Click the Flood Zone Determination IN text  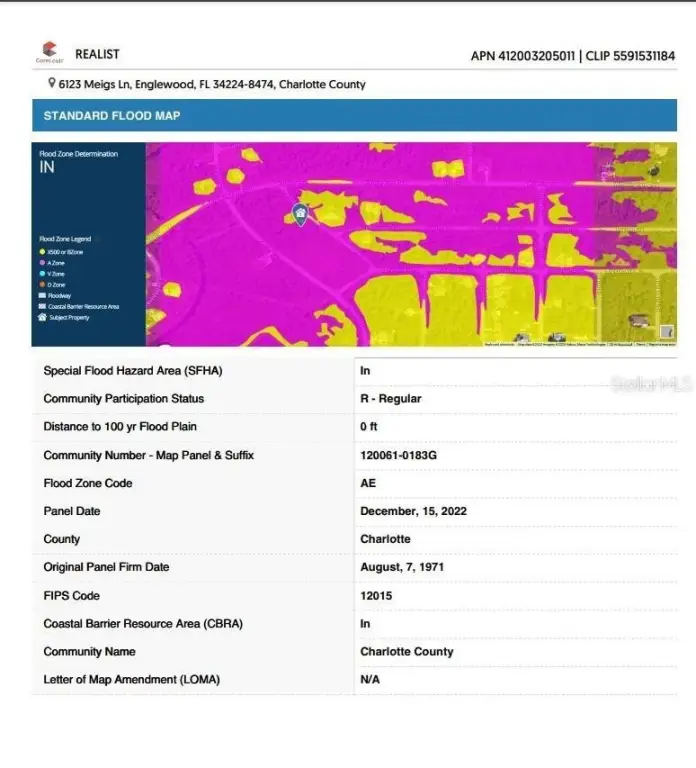point(47,168)
